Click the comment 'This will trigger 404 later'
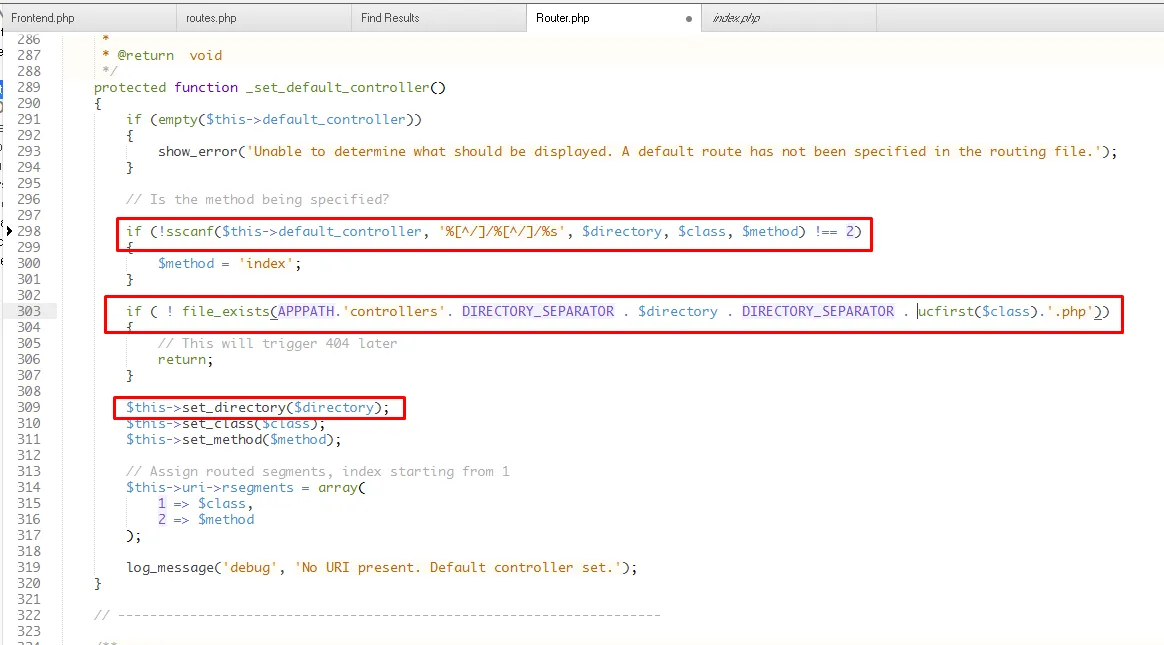The image size is (1164, 645). (x=278, y=344)
